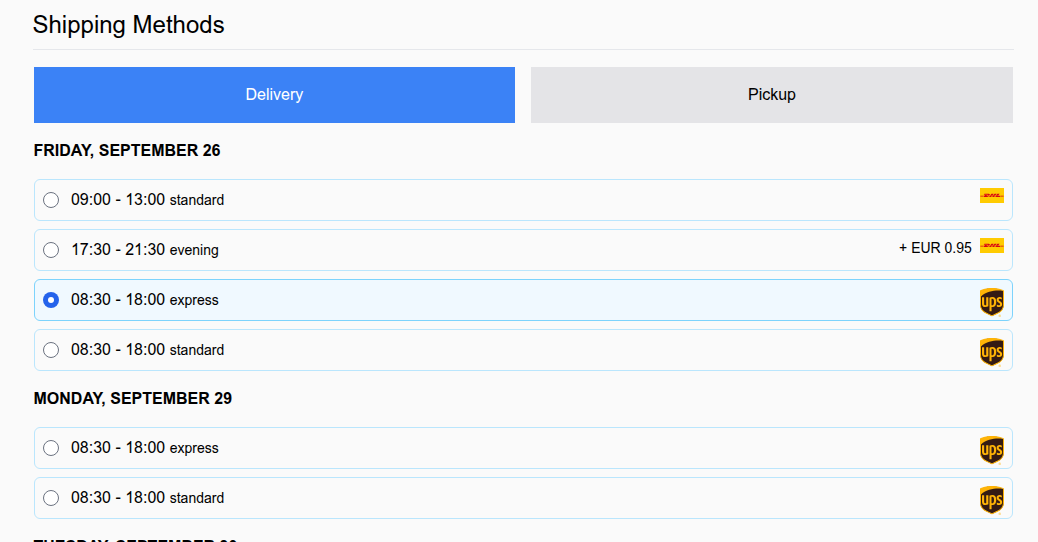Switch to the Delivery tab
Image resolution: width=1038 pixels, height=542 pixels.
coord(274,95)
